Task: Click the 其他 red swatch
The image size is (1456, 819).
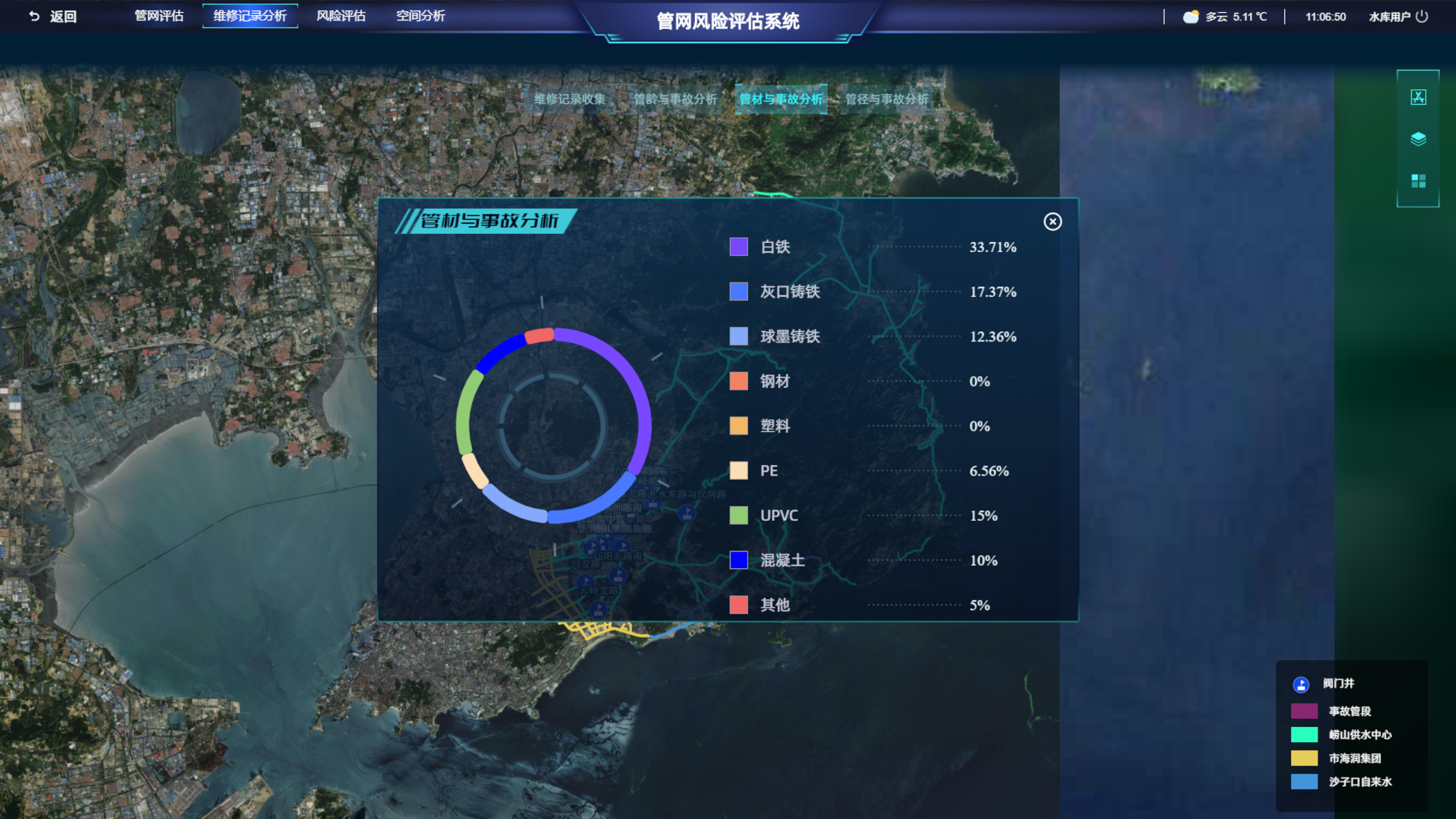Action: click(739, 604)
